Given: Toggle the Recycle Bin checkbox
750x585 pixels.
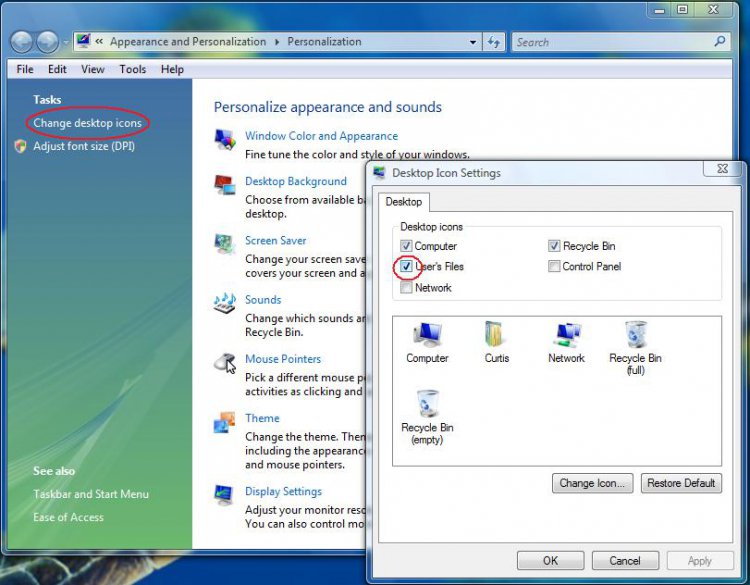Looking at the screenshot, I should click(554, 246).
